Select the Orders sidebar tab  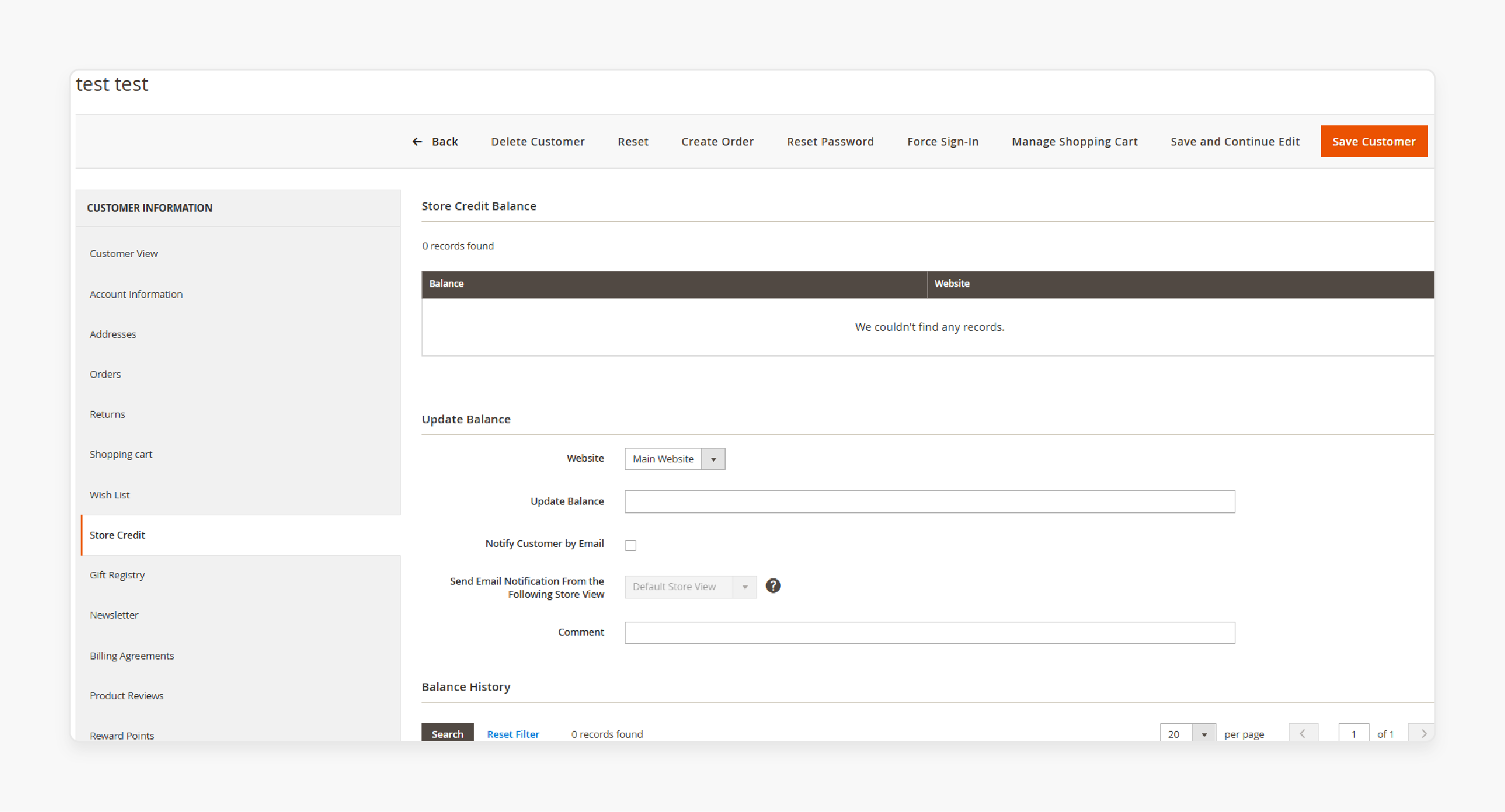105,374
